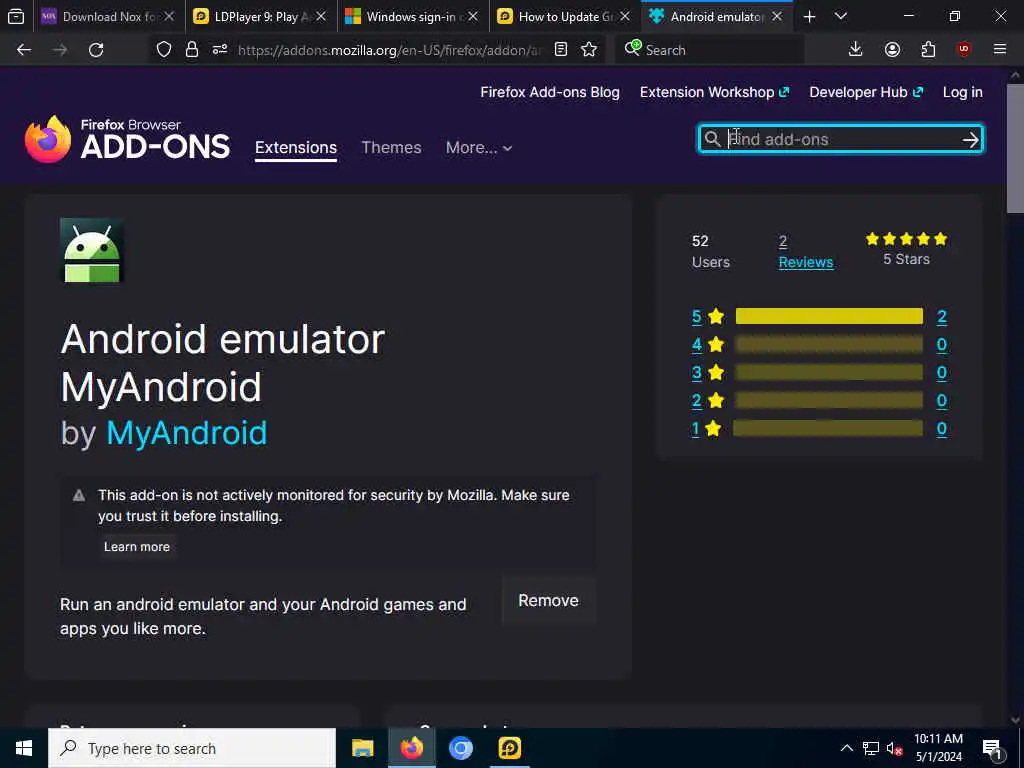The image size is (1024, 768).
Task: Switch to the How to Update tab
Action: pyautogui.click(x=565, y=16)
